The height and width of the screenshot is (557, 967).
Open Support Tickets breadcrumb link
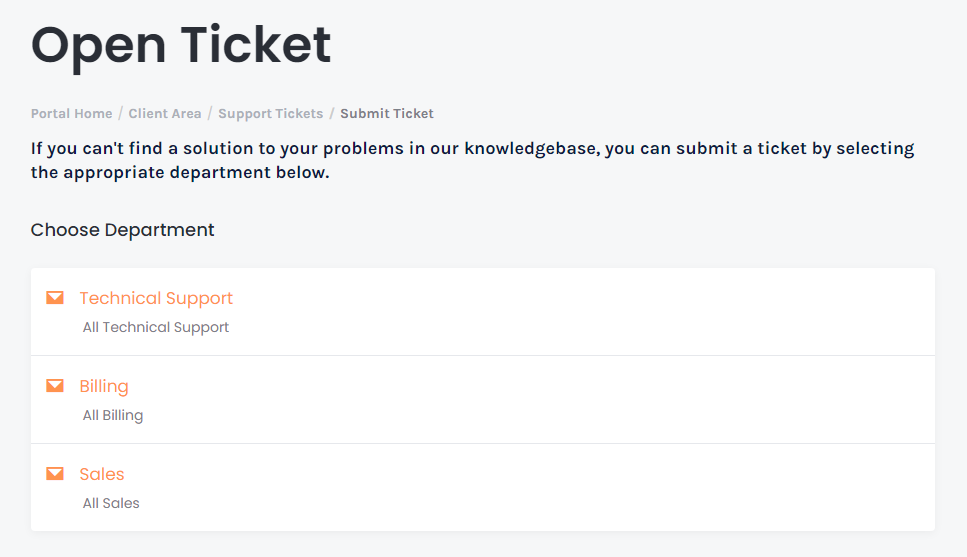point(271,114)
